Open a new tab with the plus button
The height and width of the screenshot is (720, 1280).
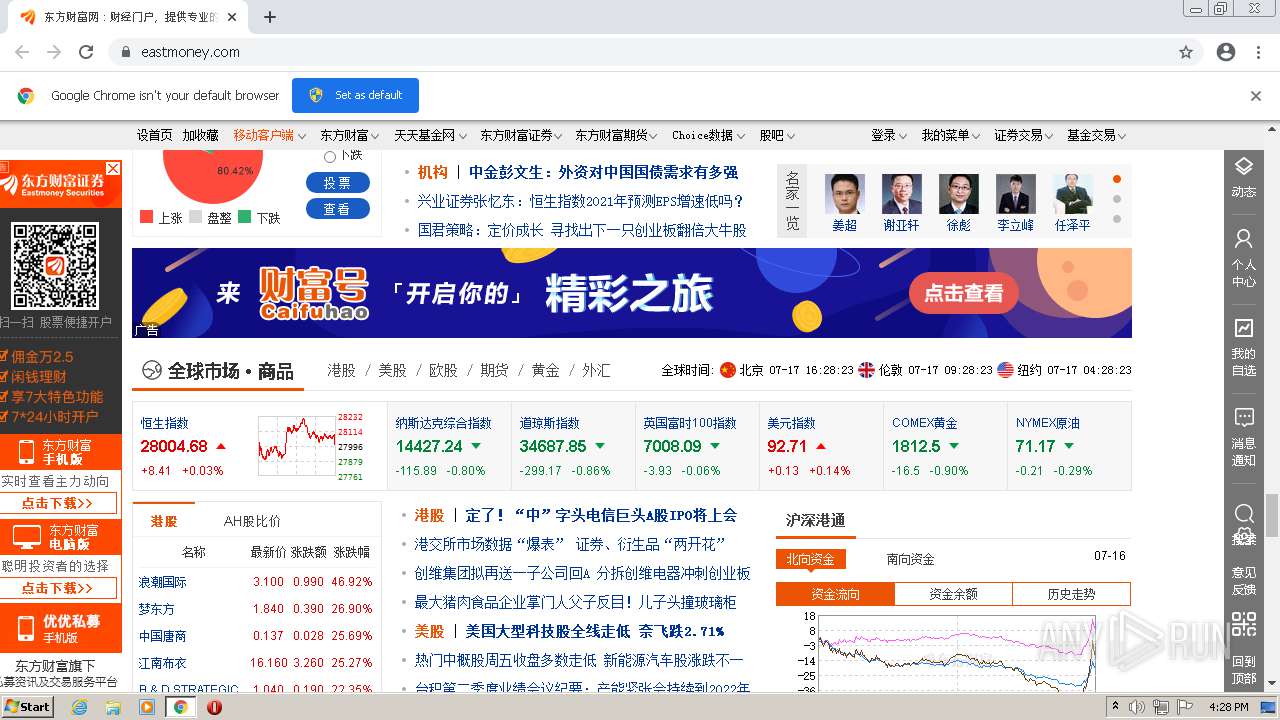(x=269, y=17)
